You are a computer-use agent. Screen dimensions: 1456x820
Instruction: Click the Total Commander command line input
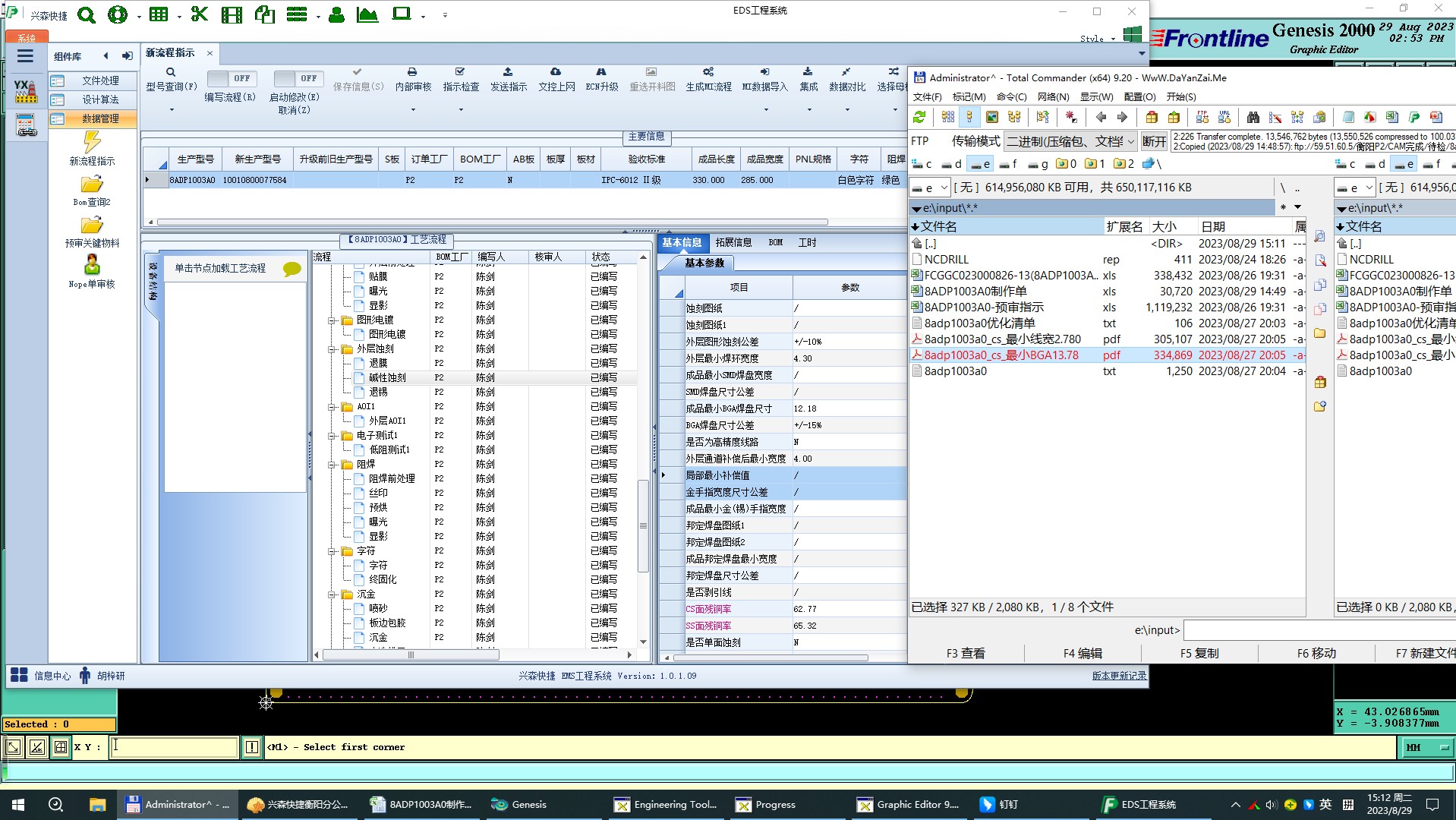[x=1319, y=630]
